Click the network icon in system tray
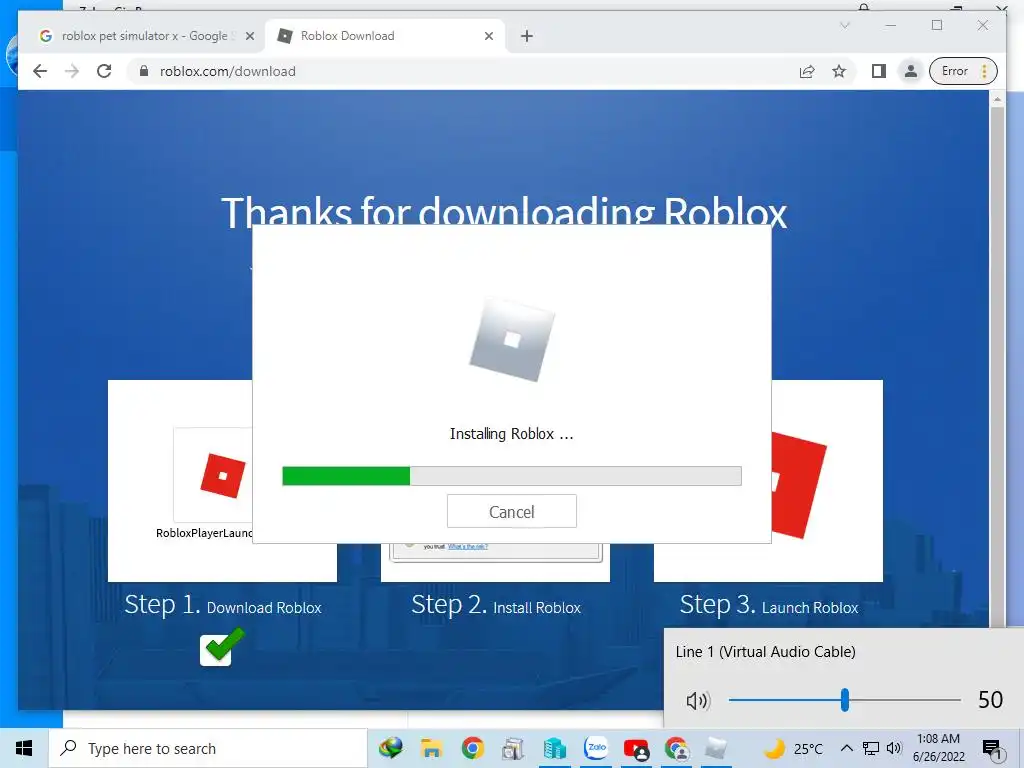The width and height of the screenshot is (1024, 768). tap(871, 748)
